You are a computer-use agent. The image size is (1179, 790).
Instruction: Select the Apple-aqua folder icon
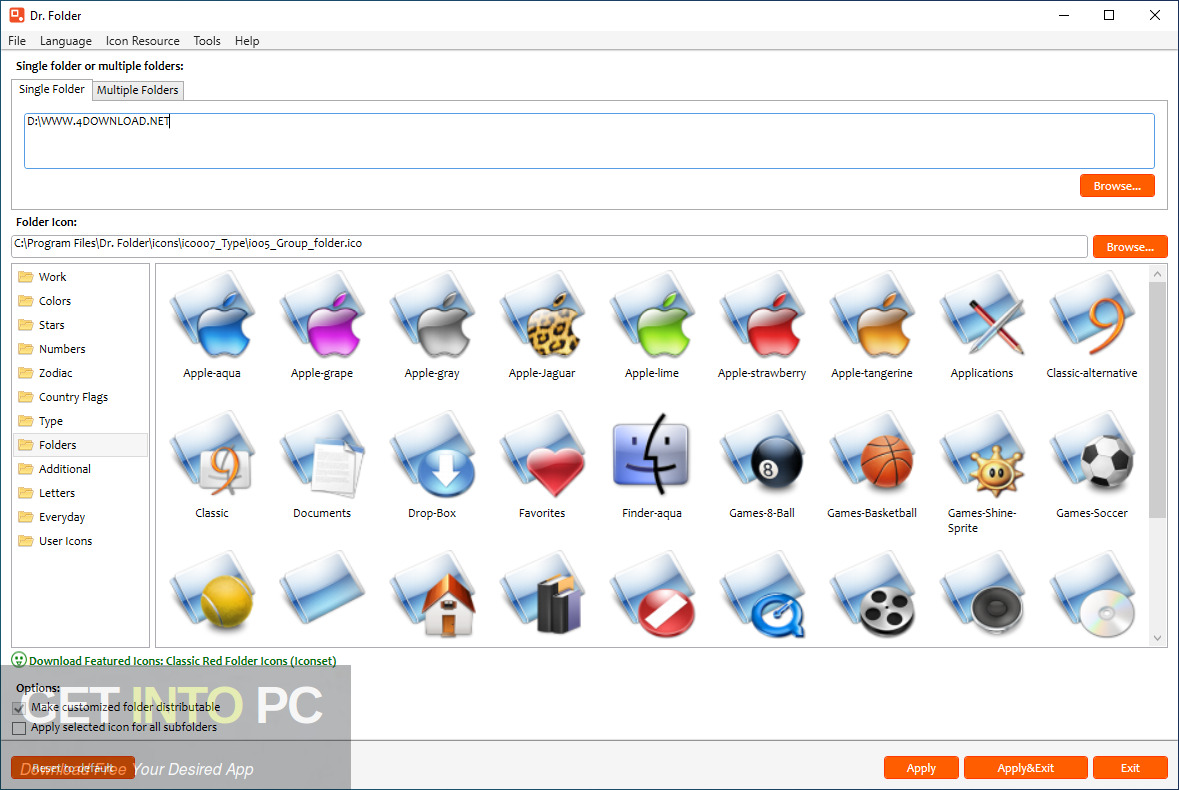click(x=211, y=316)
